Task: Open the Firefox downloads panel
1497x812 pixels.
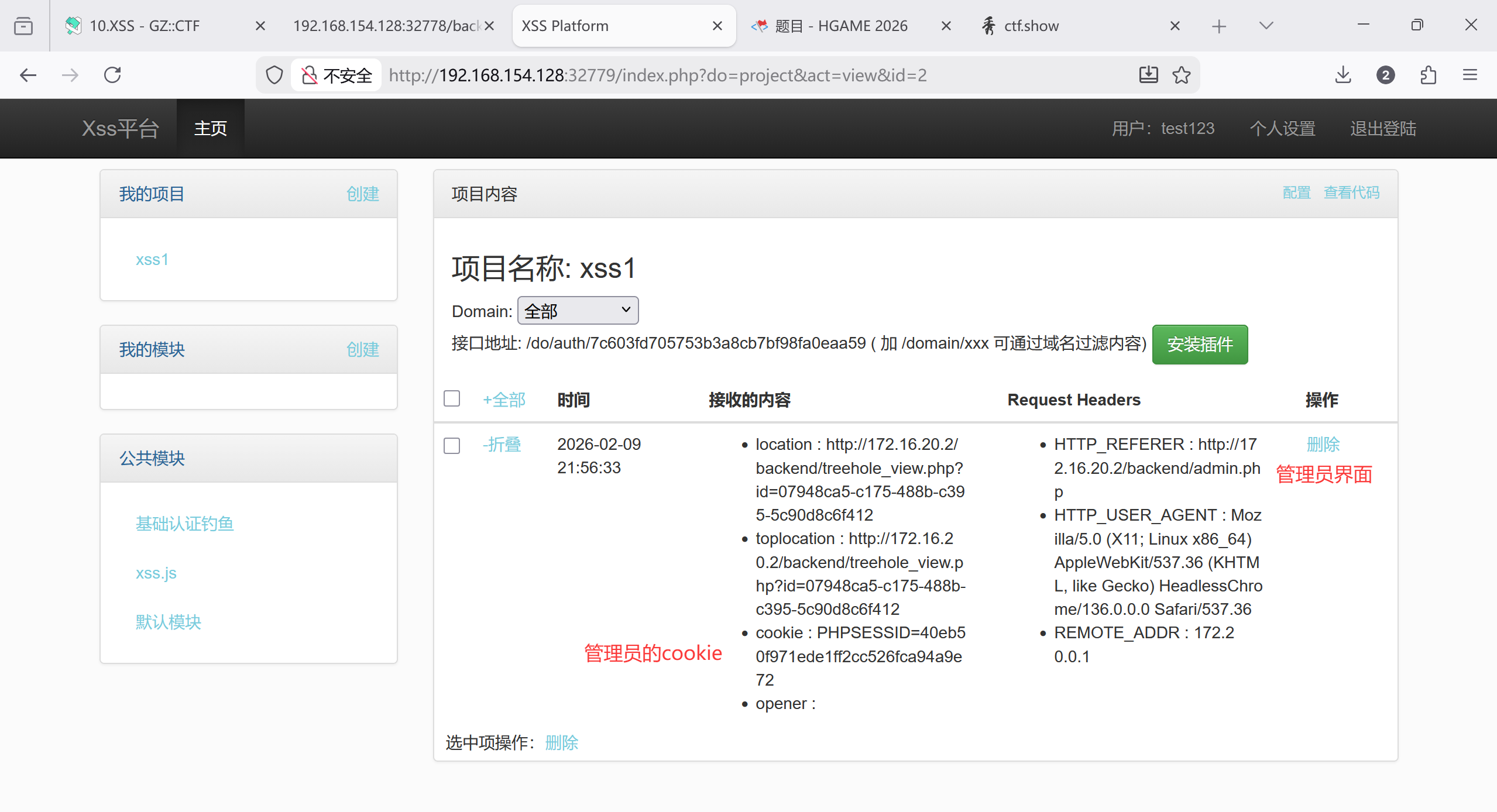Action: [1343, 75]
